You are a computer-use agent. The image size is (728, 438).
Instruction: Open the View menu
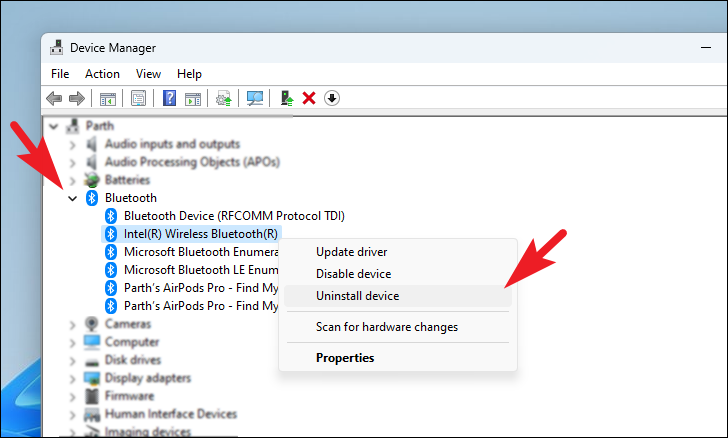[148, 74]
